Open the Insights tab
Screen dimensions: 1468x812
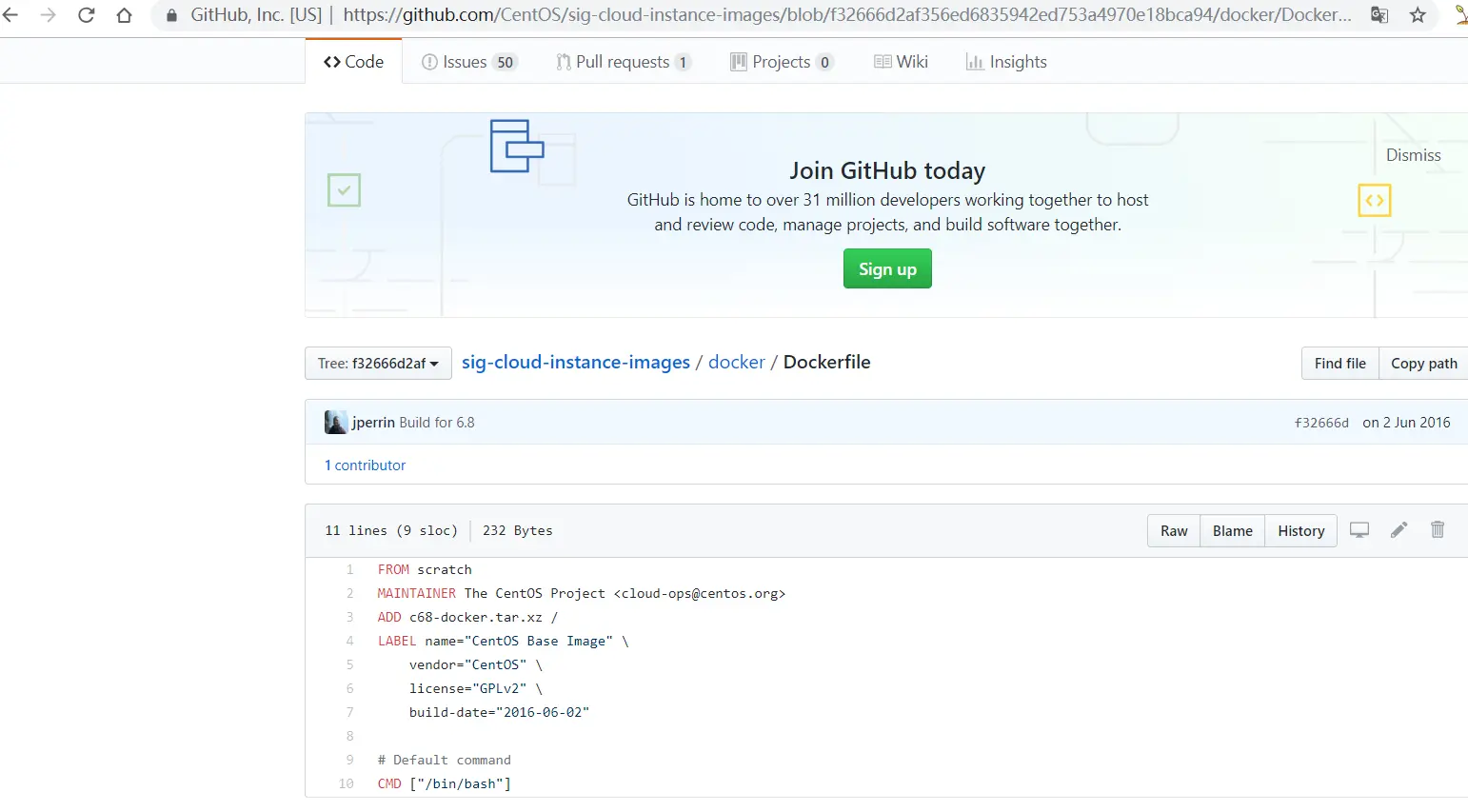tap(1006, 62)
